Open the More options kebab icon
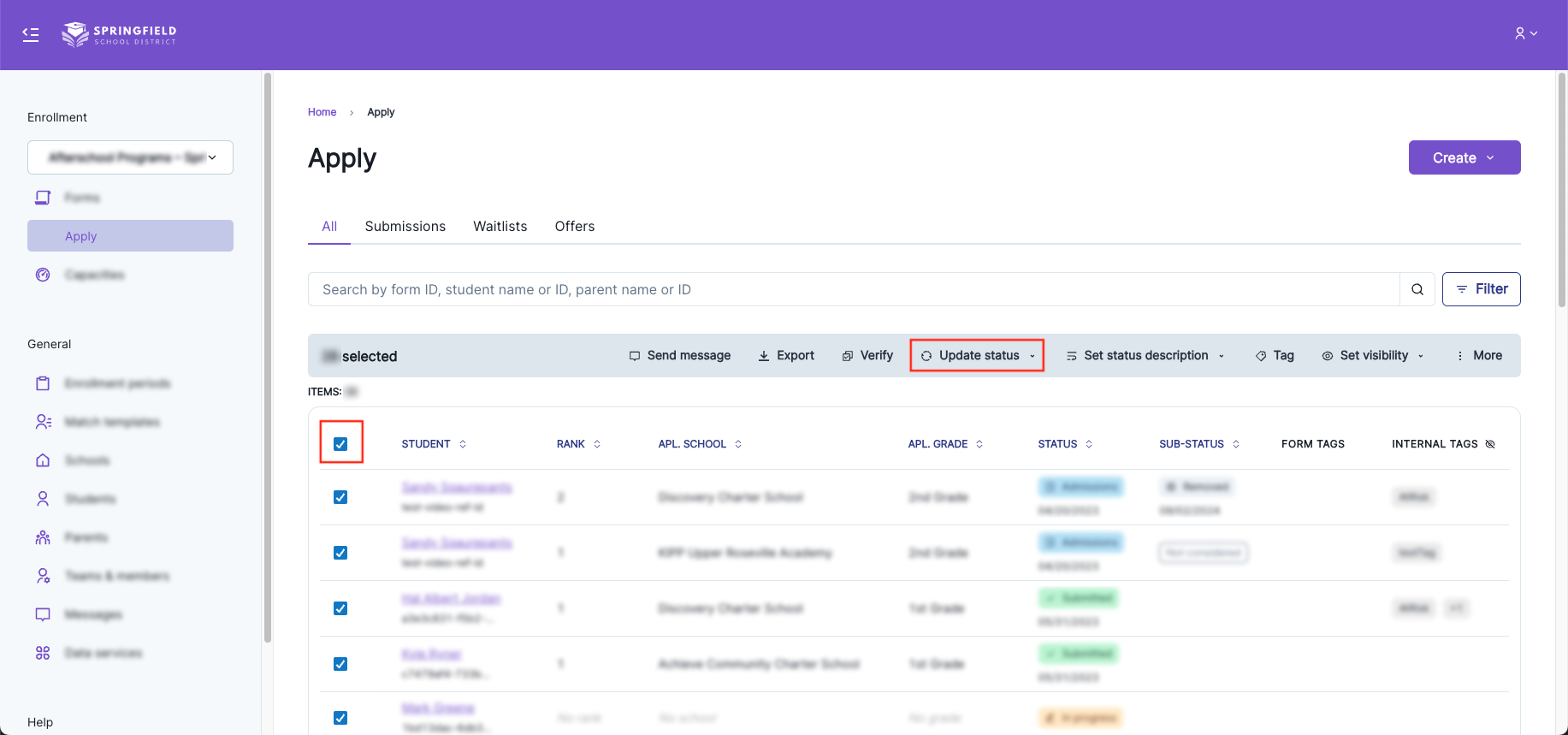 click(x=1459, y=356)
